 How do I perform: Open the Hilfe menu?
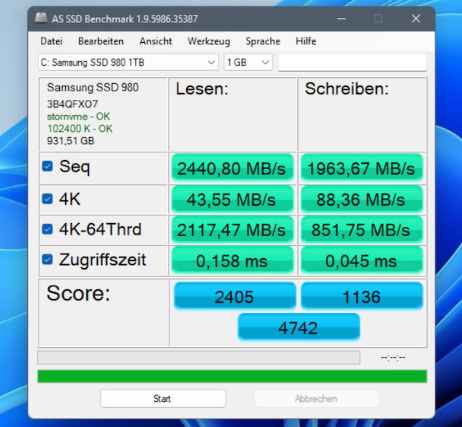tap(306, 41)
